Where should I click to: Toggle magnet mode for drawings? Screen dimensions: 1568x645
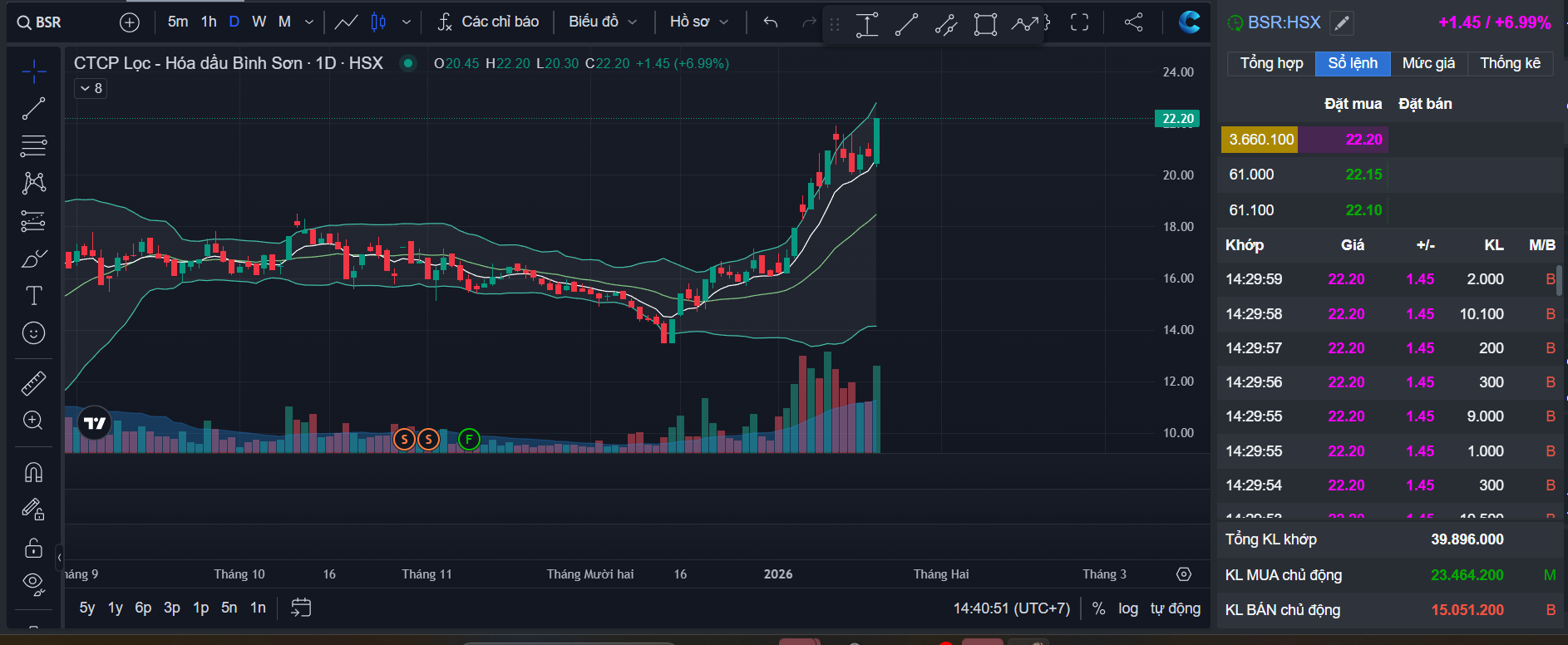(x=33, y=472)
